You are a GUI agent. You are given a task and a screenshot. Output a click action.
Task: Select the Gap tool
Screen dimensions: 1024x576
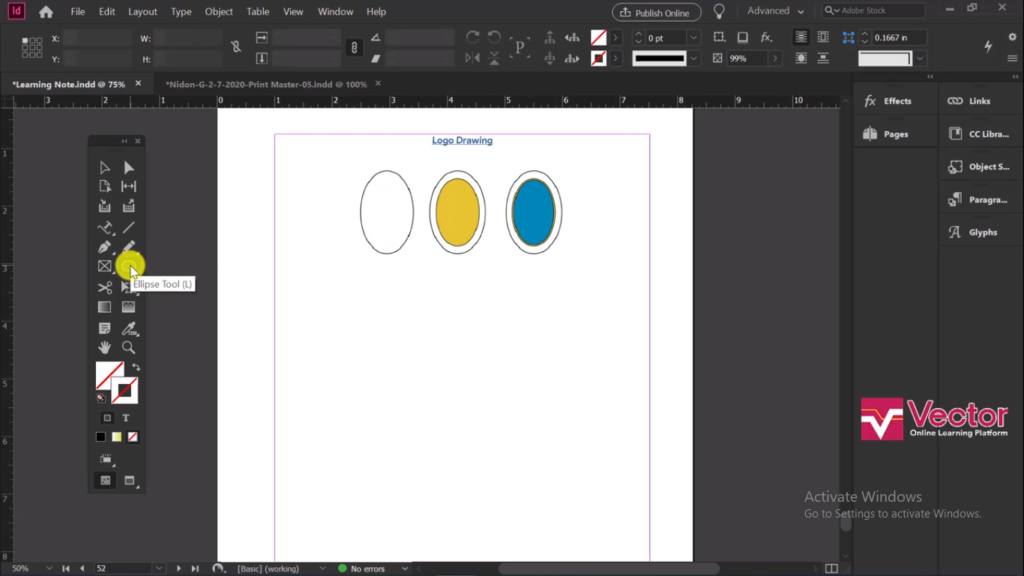tap(129, 187)
